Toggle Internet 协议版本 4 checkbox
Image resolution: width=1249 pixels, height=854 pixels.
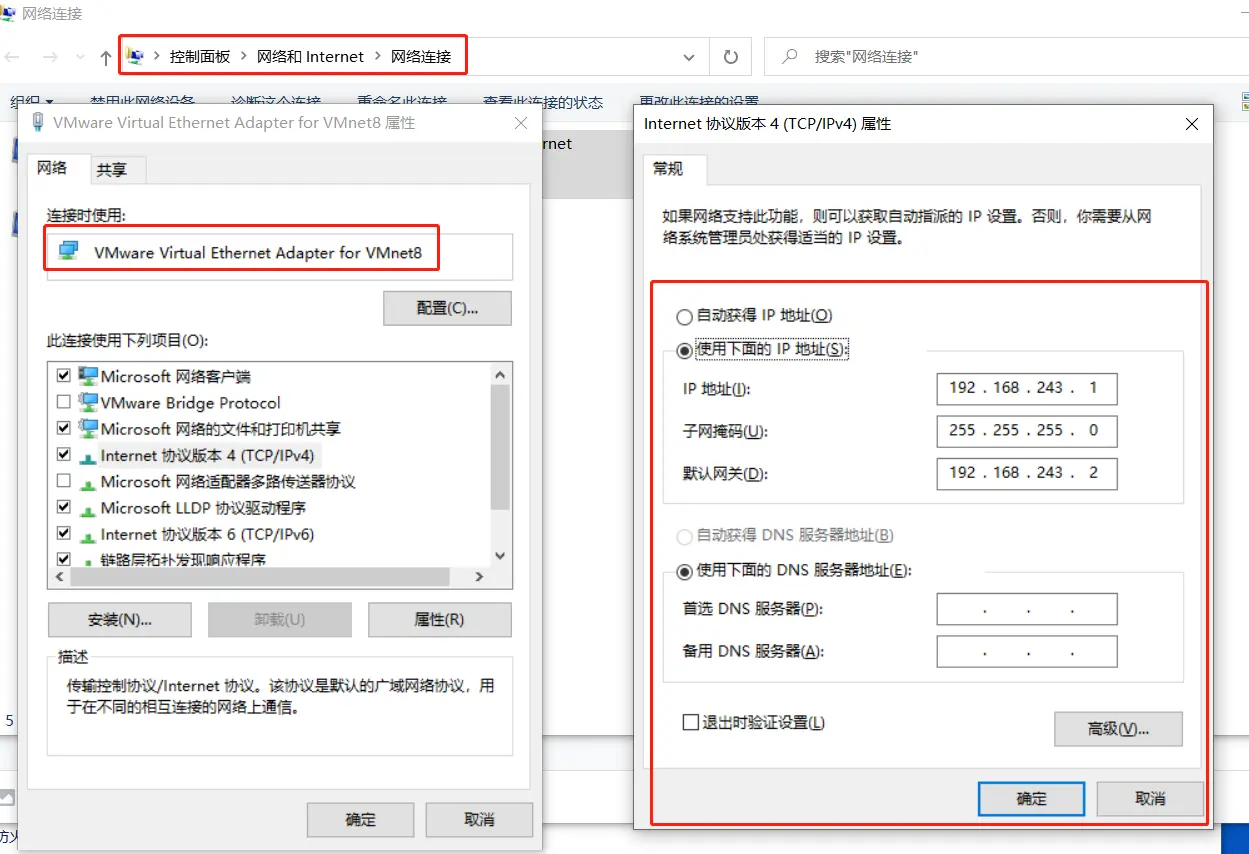tap(64, 455)
